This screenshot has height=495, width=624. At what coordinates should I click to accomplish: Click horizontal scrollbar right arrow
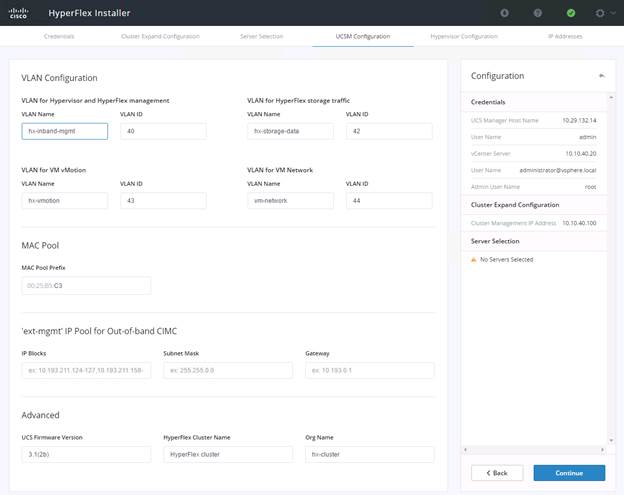click(x=603, y=450)
